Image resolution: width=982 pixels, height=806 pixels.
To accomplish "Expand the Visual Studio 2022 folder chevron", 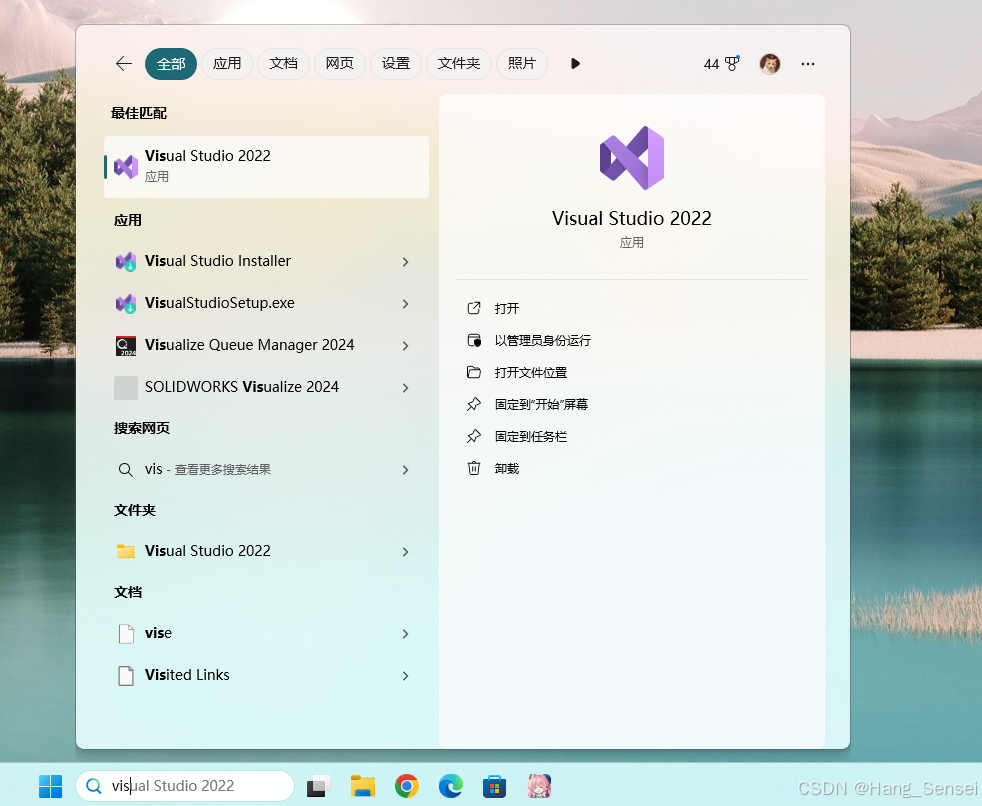I will 405,552.
